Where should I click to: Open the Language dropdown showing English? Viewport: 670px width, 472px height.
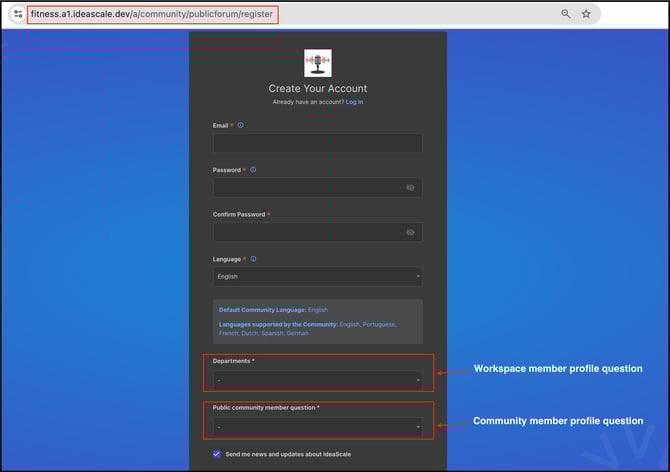coord(317,277)
